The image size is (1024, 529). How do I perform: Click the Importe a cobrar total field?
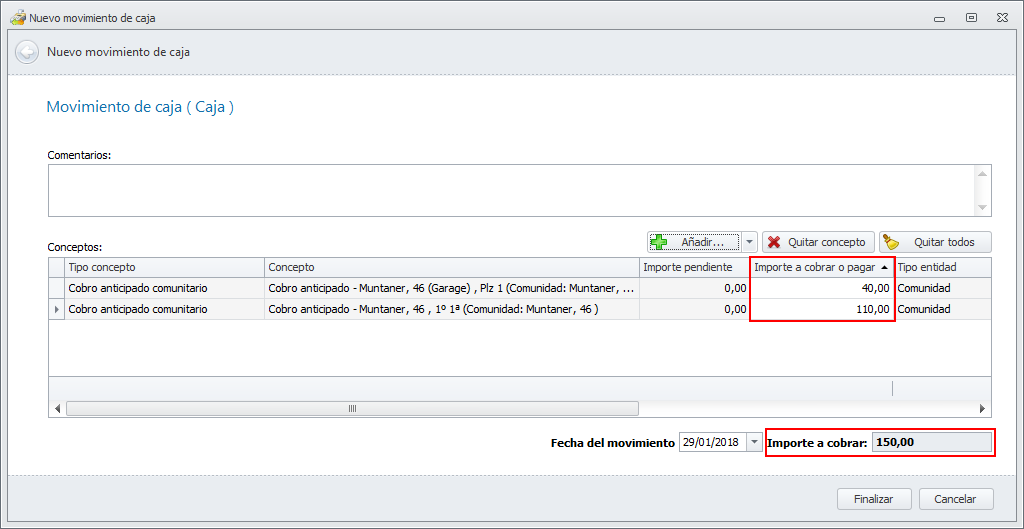click(x=932, y=442)
